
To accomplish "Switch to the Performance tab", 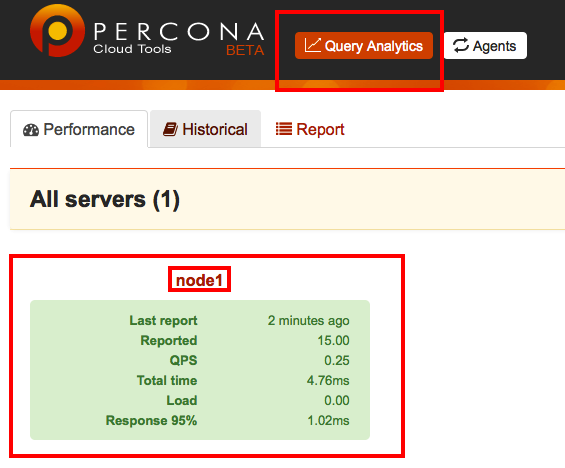I will click(x=79, y=129).
